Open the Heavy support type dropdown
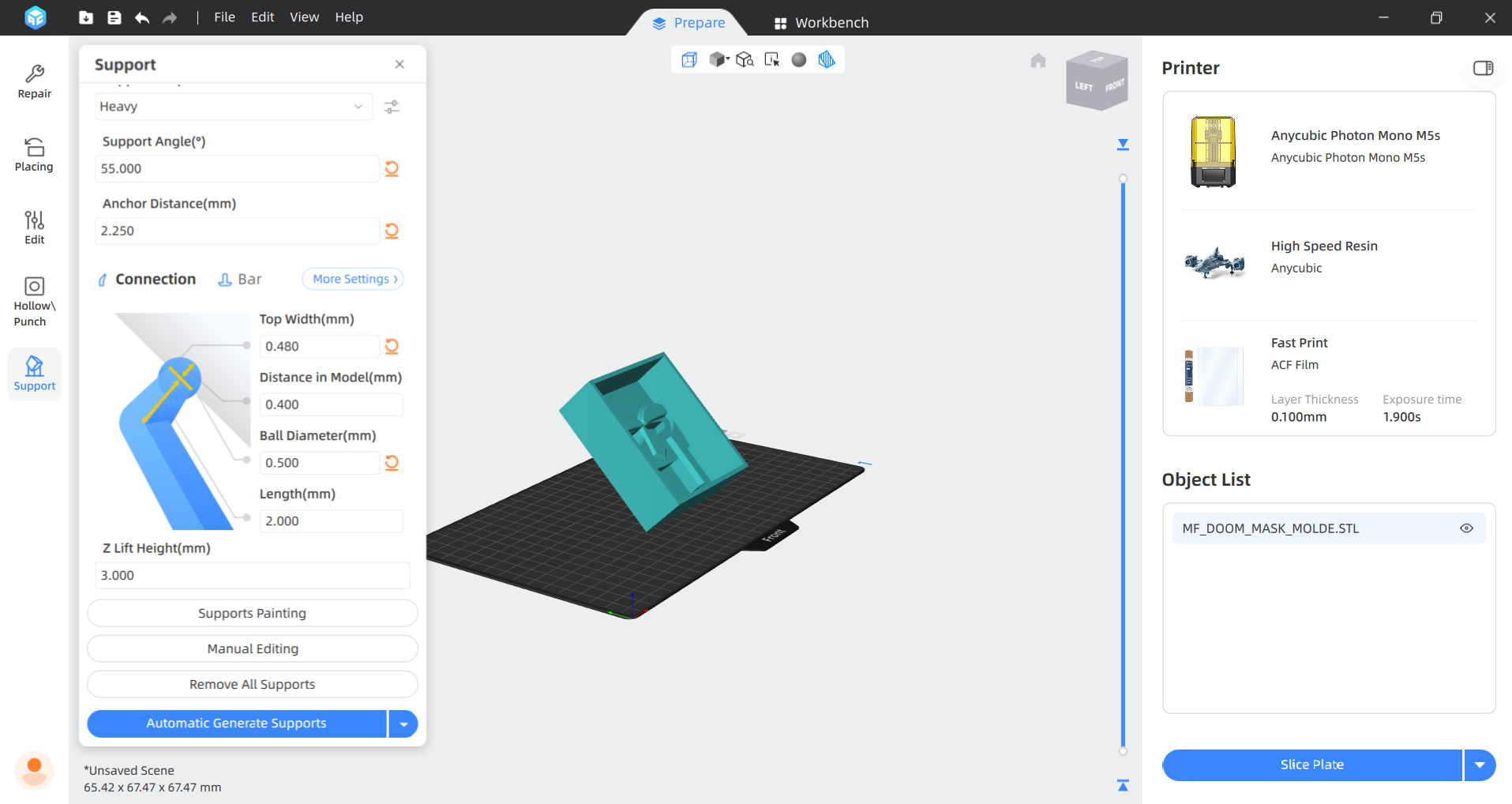 233,107
